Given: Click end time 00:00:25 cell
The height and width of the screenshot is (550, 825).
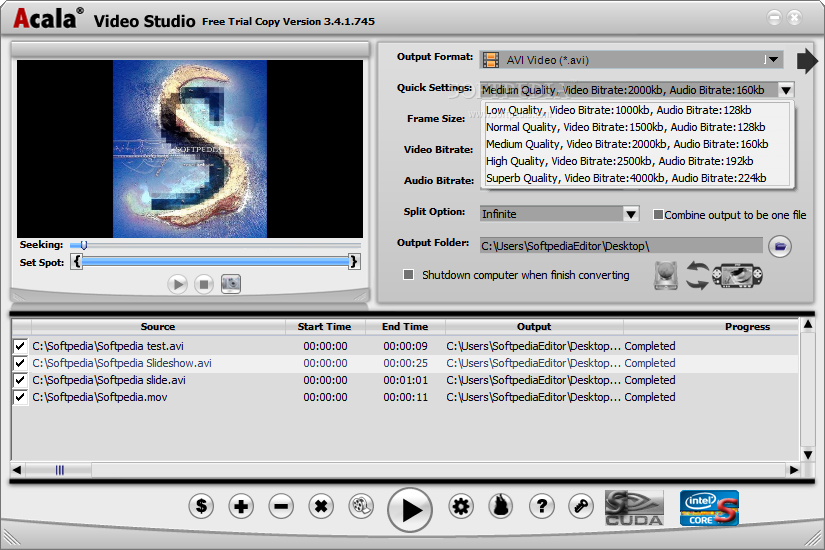Looking at the screenshot, I should point(405,363).
